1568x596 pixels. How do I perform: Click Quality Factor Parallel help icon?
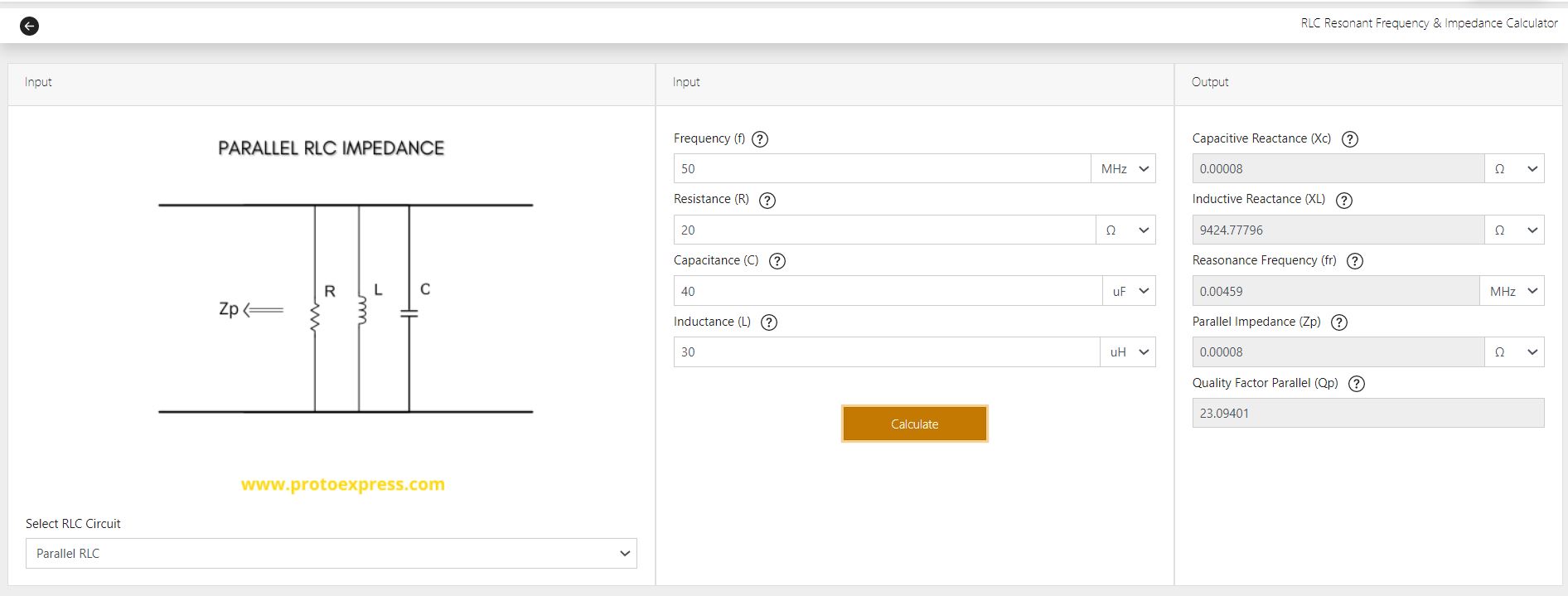pyautogui.click(x=1356, y=384)
